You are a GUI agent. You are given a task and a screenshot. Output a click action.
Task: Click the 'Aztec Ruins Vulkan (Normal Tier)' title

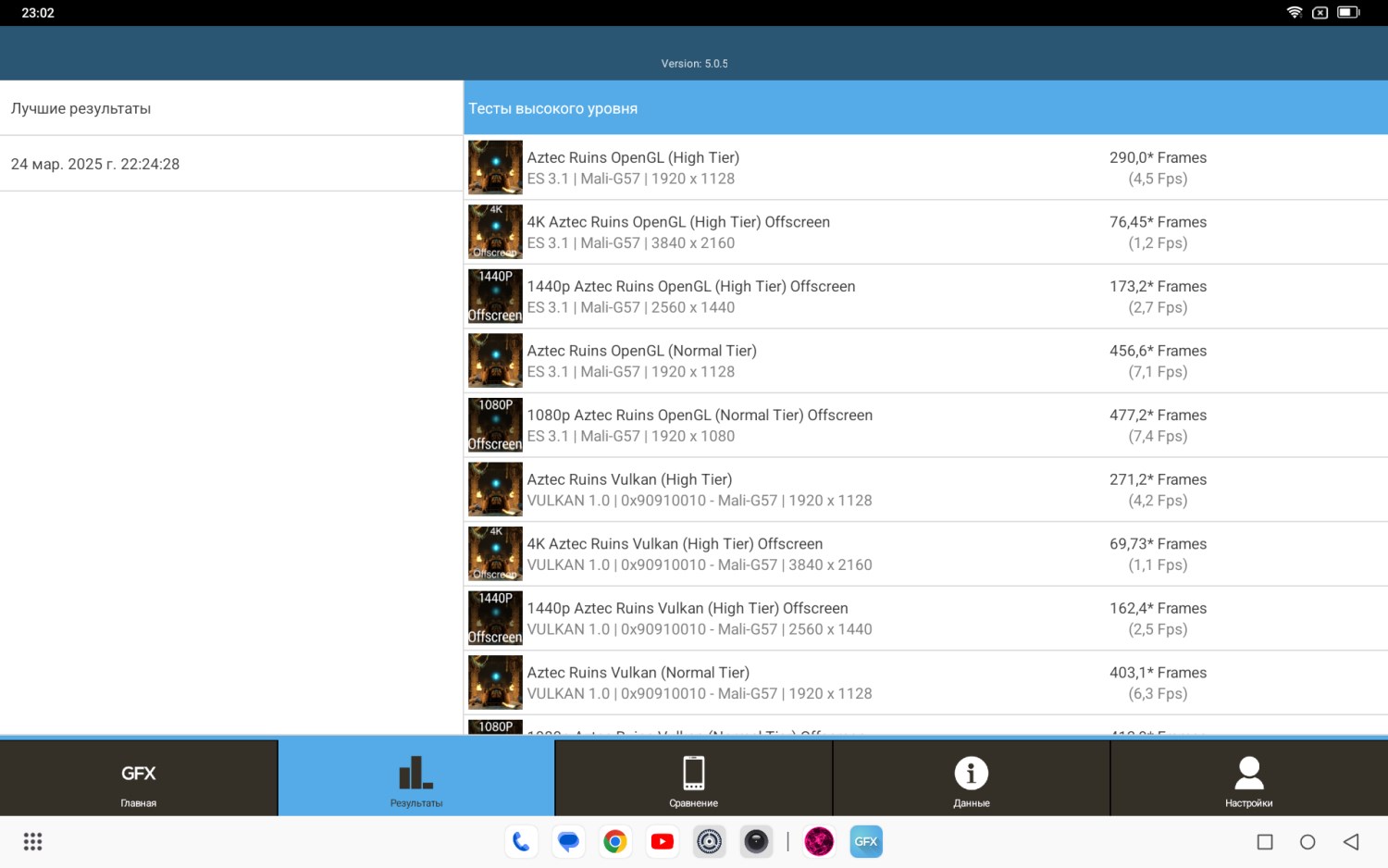click(638, 673)
